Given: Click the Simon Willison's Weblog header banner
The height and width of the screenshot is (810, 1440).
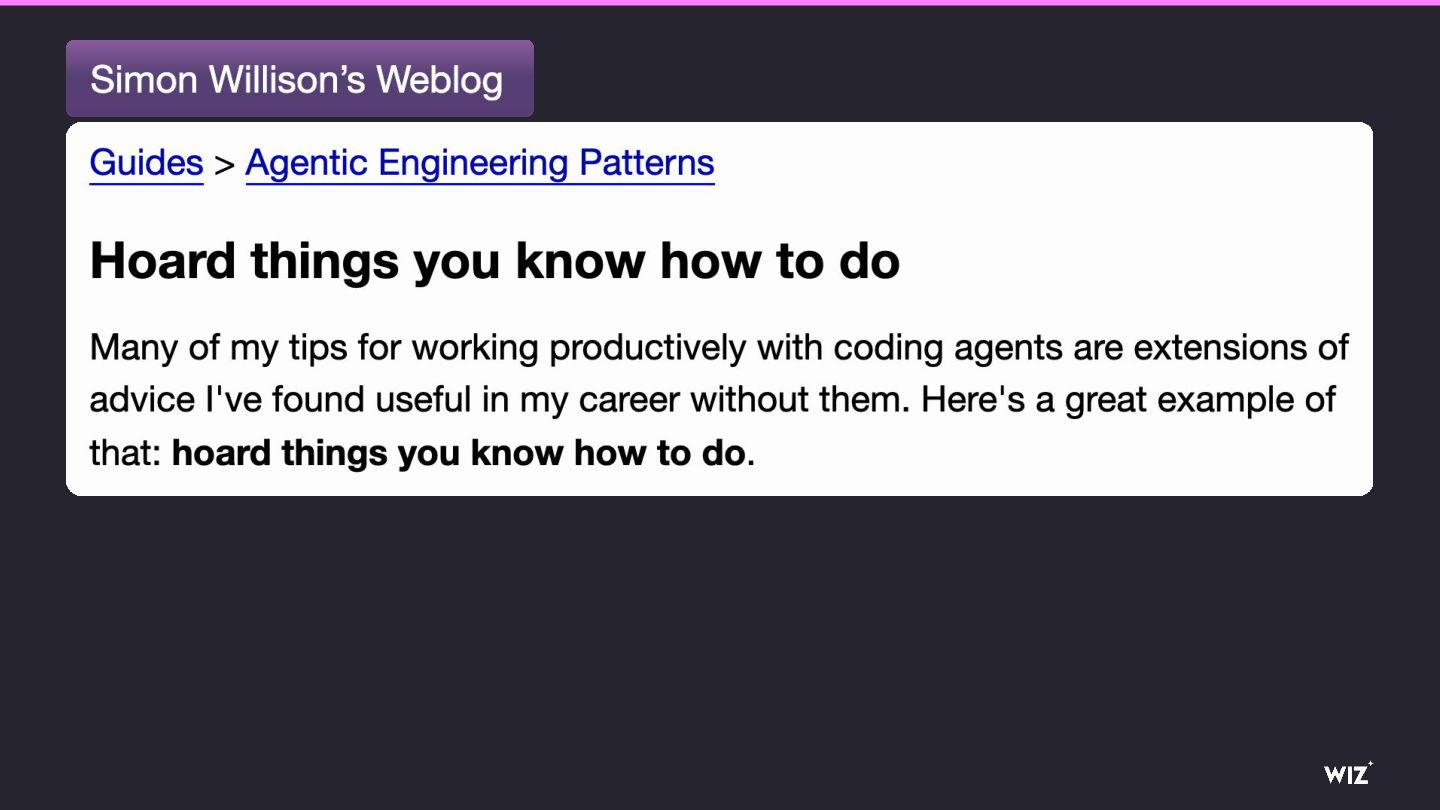Looking at the screenshot, I should point(299,79).
